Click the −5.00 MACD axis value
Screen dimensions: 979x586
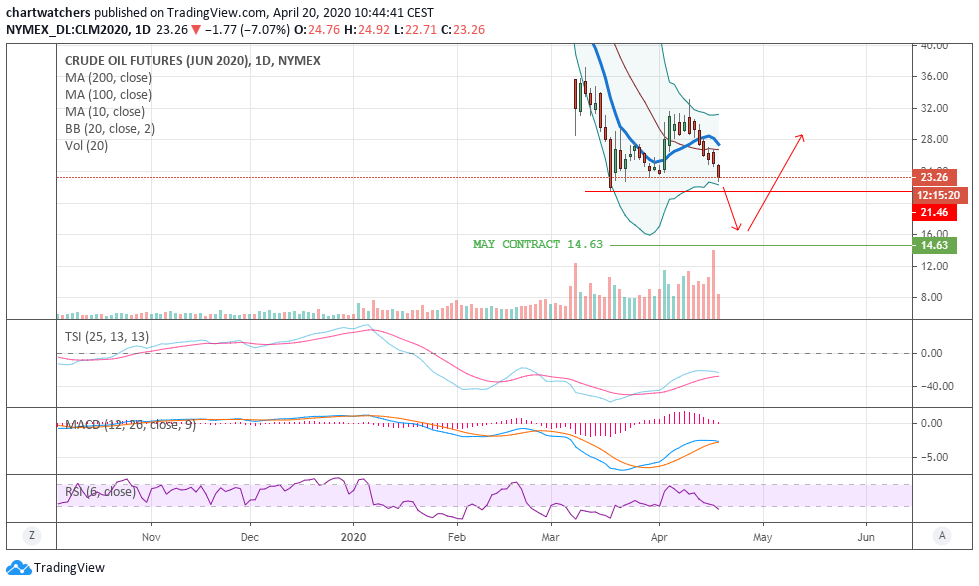coord(935,457)
